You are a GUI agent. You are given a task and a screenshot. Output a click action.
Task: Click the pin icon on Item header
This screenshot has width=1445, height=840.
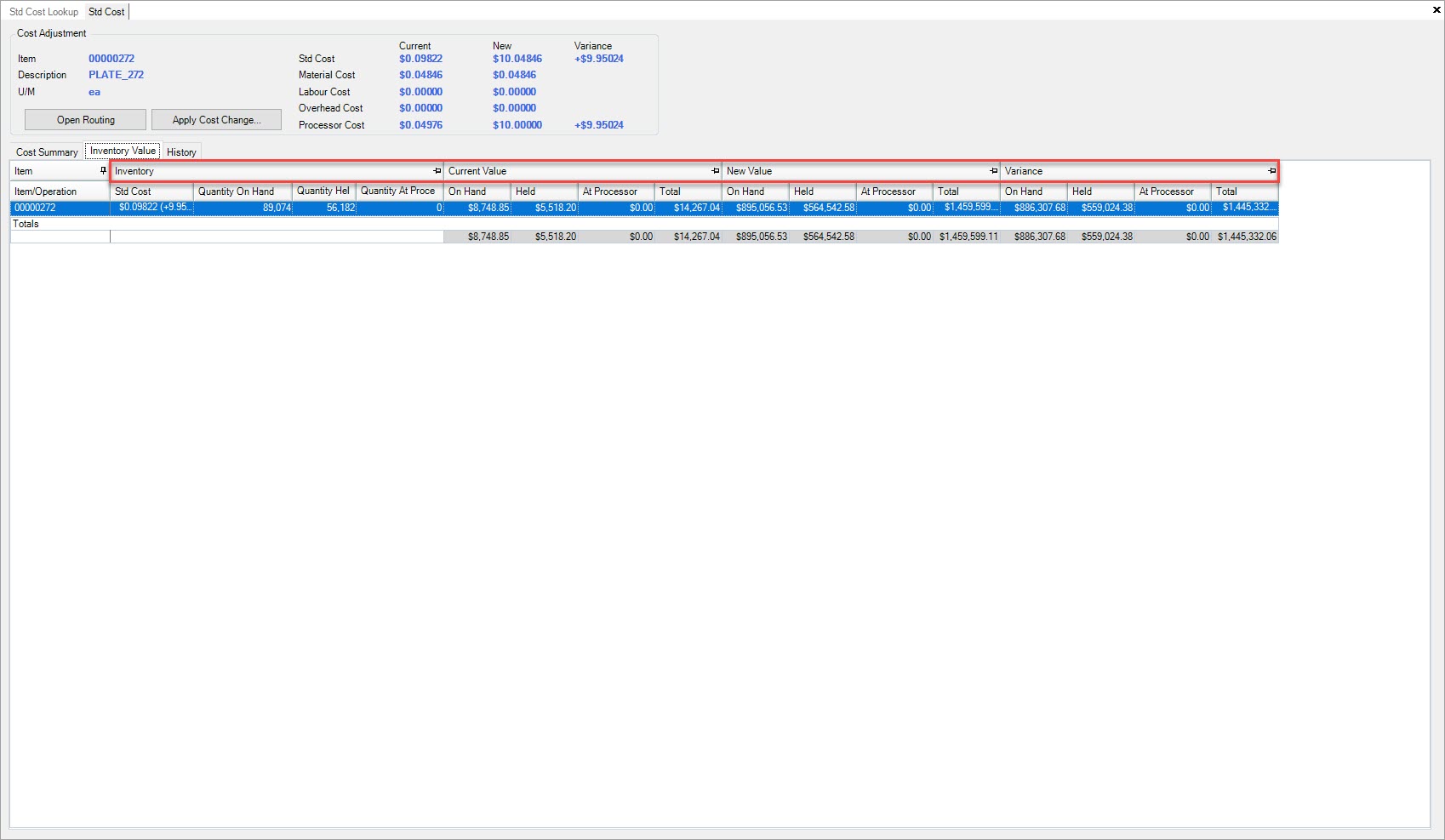click(104, 171)
